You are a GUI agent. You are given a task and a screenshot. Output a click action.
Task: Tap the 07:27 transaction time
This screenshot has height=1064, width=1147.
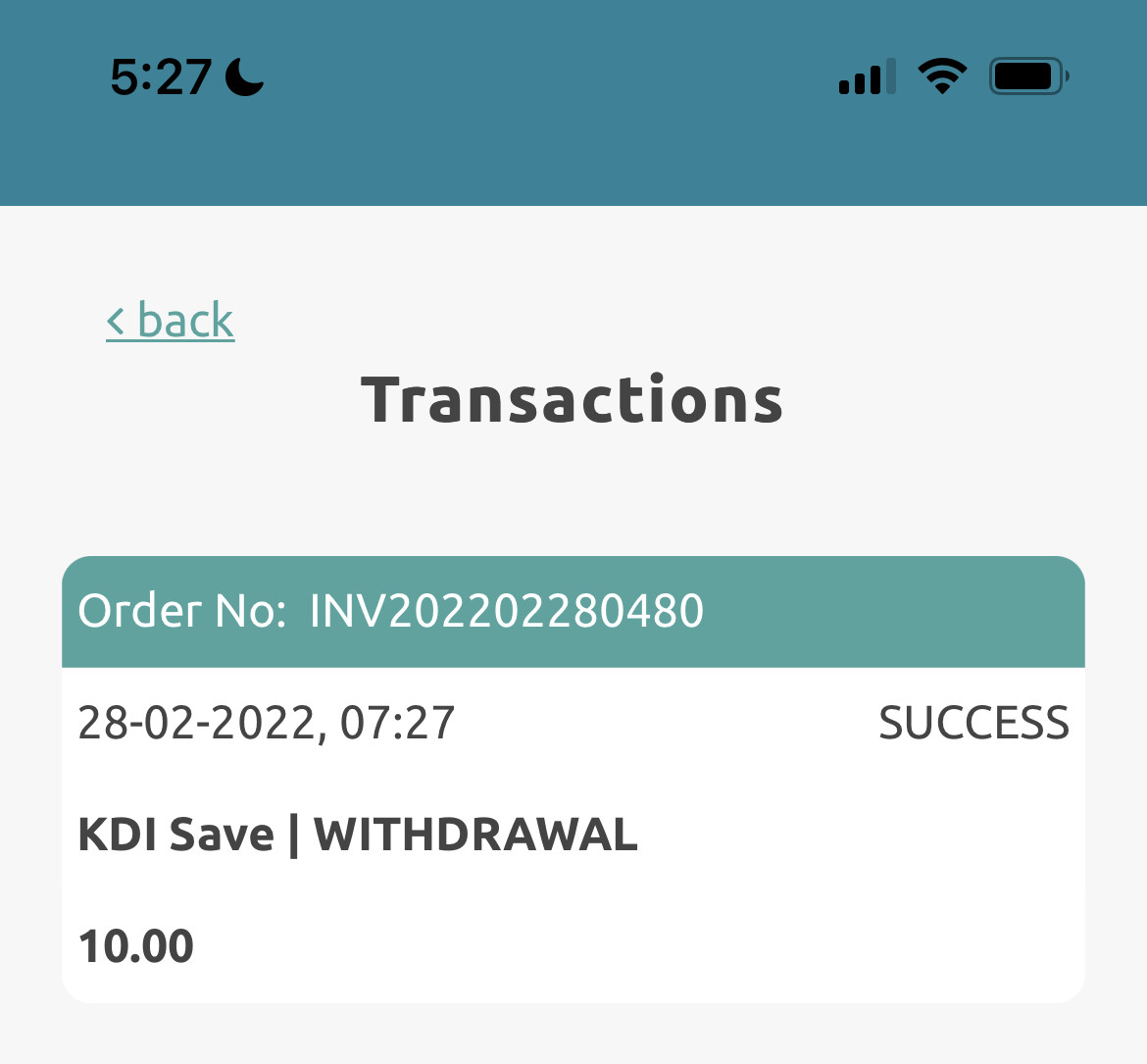(x=398, y=723)
